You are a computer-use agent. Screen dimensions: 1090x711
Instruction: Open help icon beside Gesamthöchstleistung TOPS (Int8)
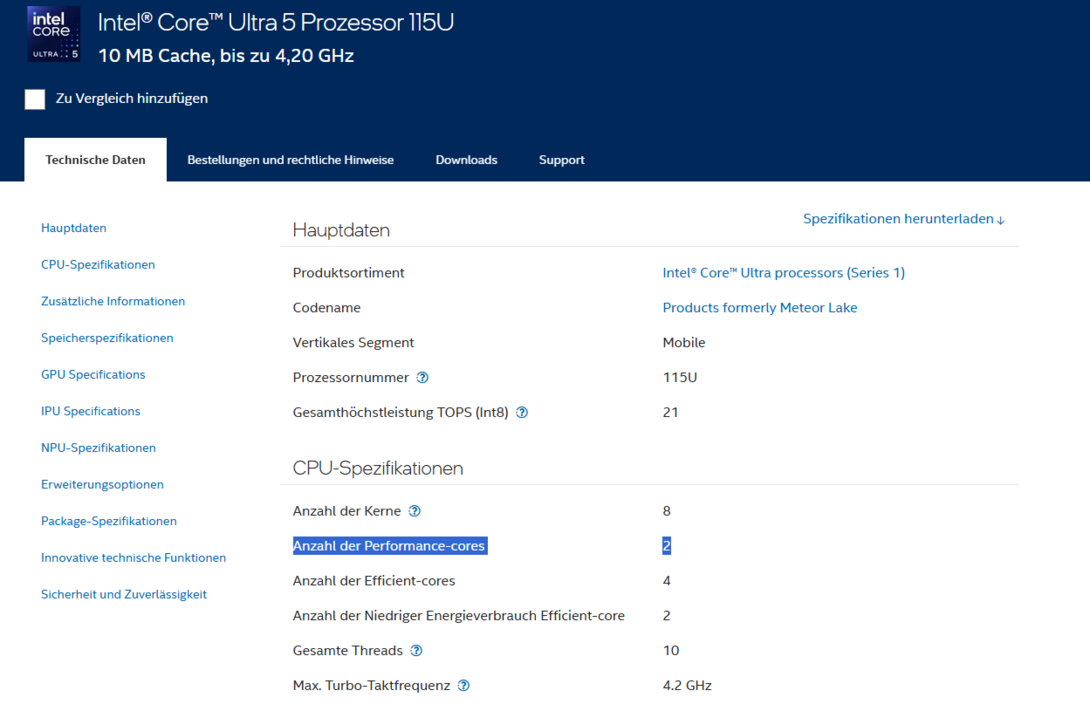tap(522, 412)
